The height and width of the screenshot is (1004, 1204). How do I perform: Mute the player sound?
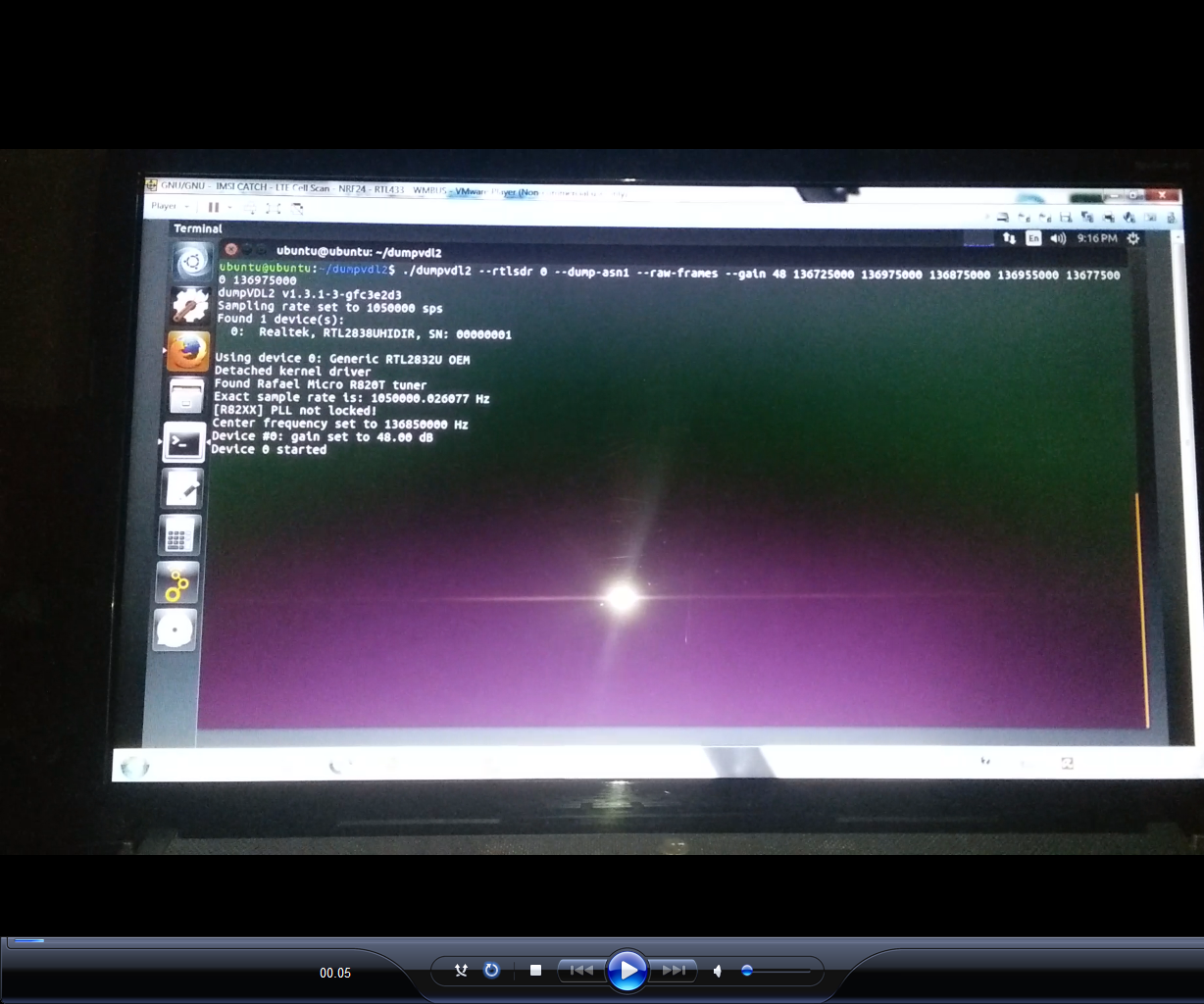(x=718, y=971)
